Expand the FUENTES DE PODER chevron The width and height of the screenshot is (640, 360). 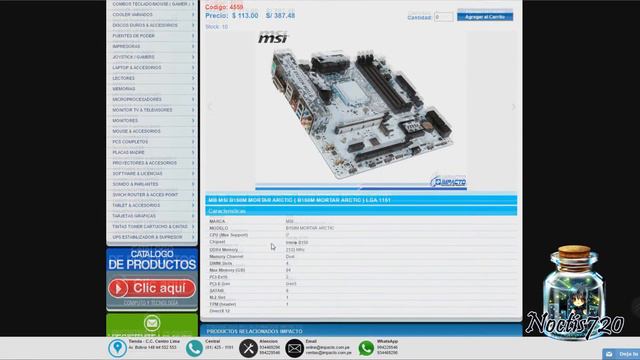[x=193, y=36]
